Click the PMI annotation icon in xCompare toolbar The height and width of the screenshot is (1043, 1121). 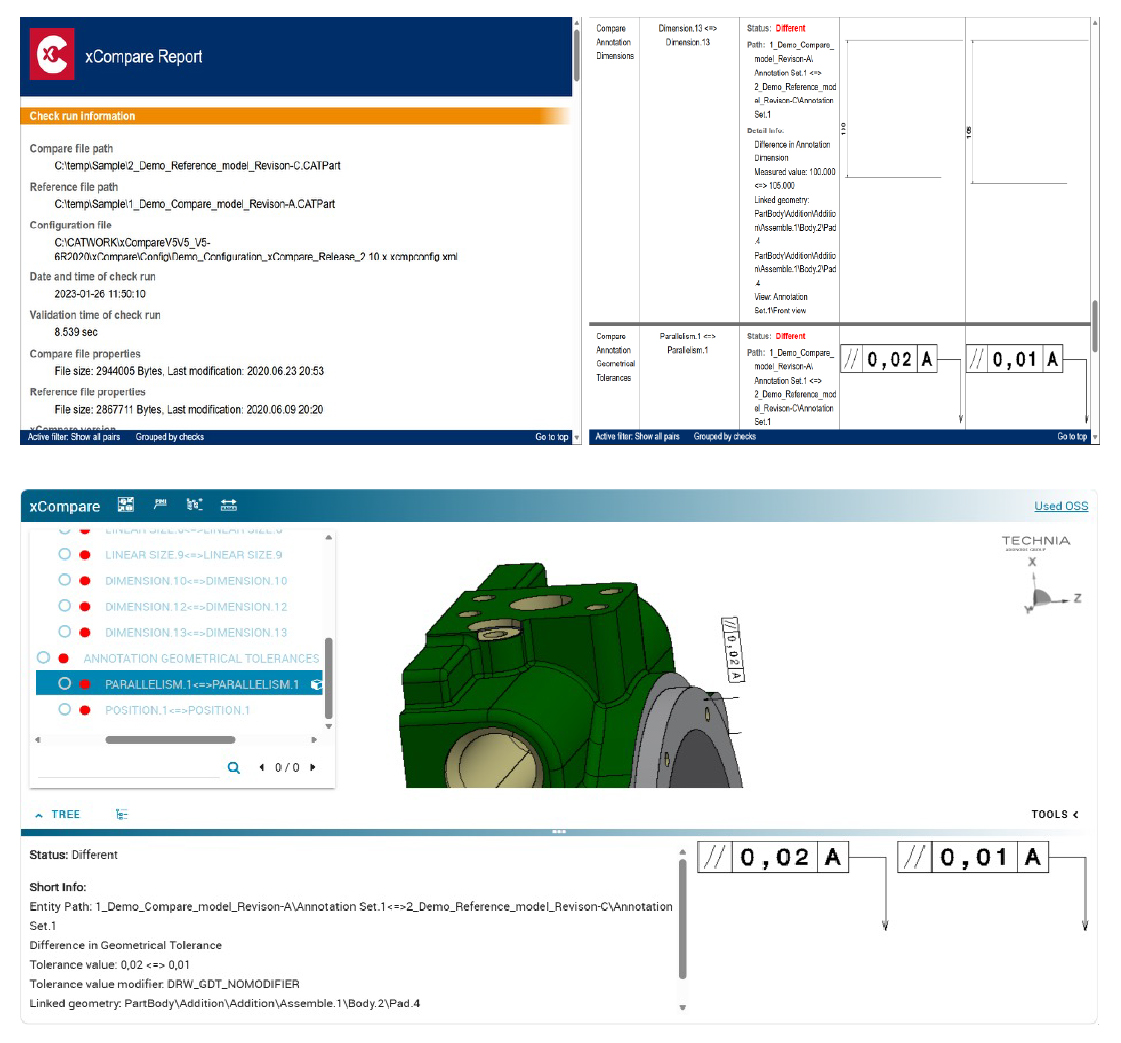click(x=160, y=504)
